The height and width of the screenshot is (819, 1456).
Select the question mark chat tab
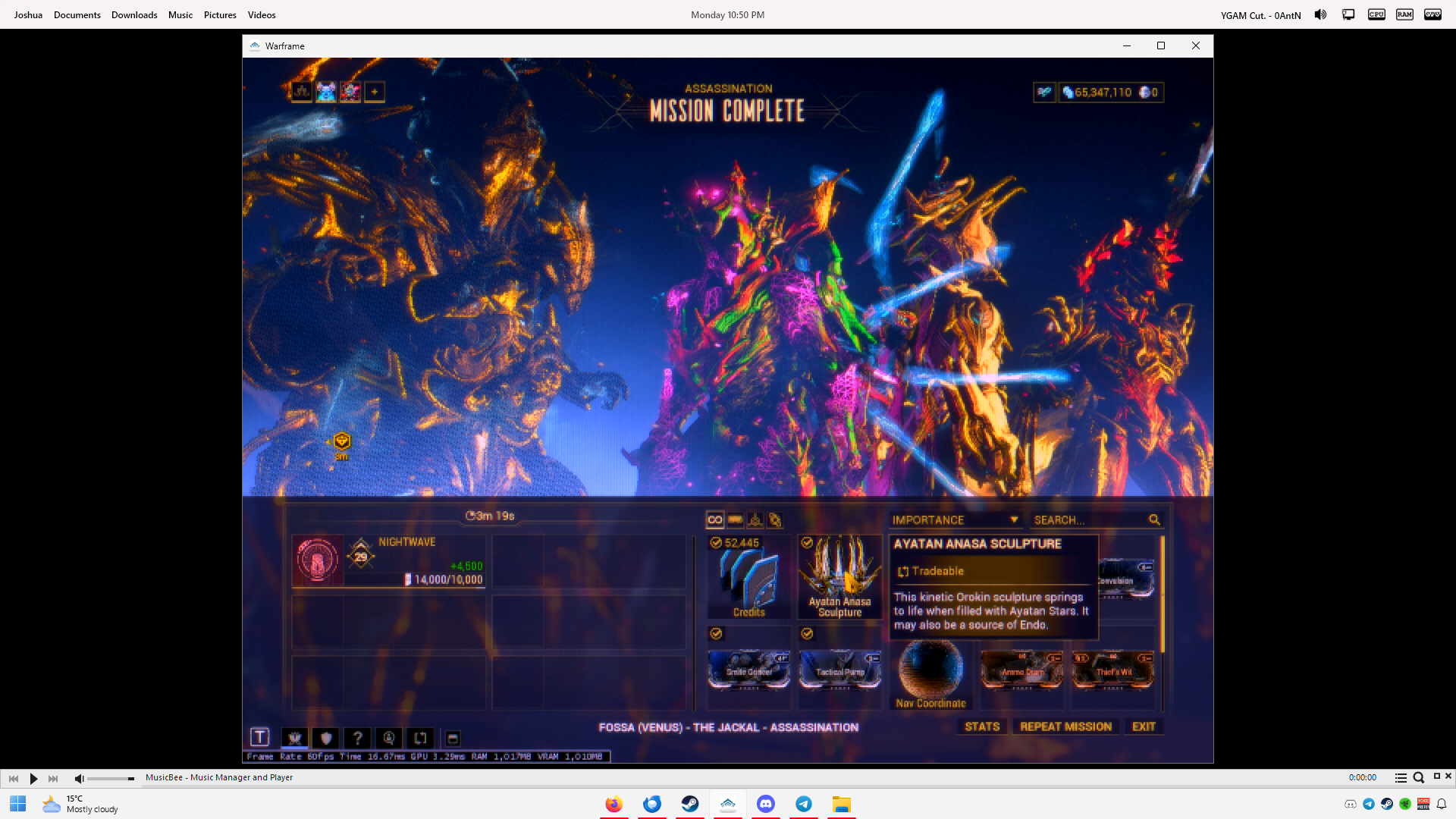[x=358, y=738]
